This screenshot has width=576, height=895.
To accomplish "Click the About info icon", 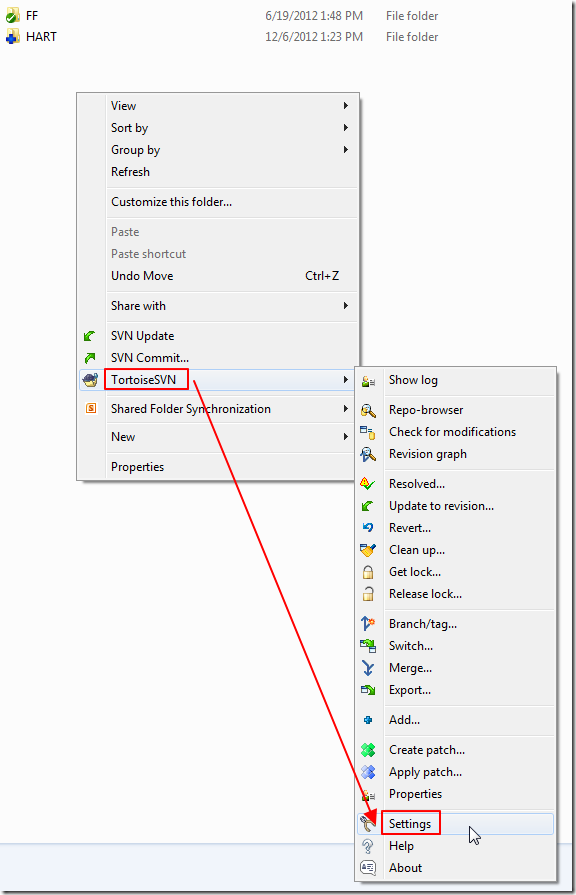I will 368,868.
